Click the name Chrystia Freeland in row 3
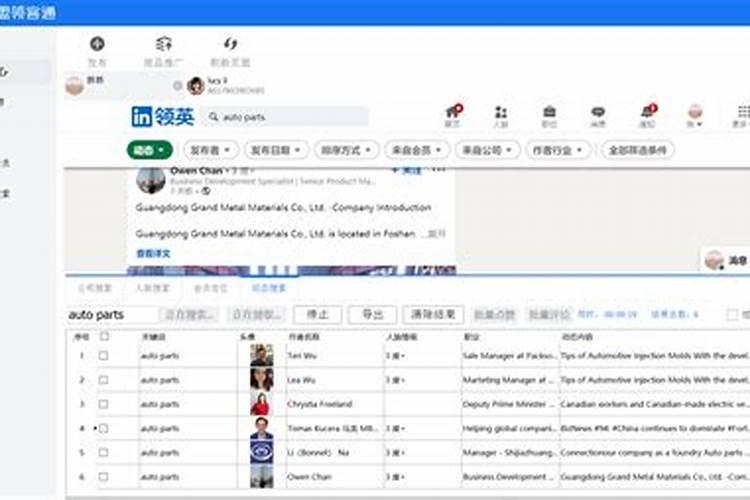The width and height of the screenshot is (750, 500). 320,404
